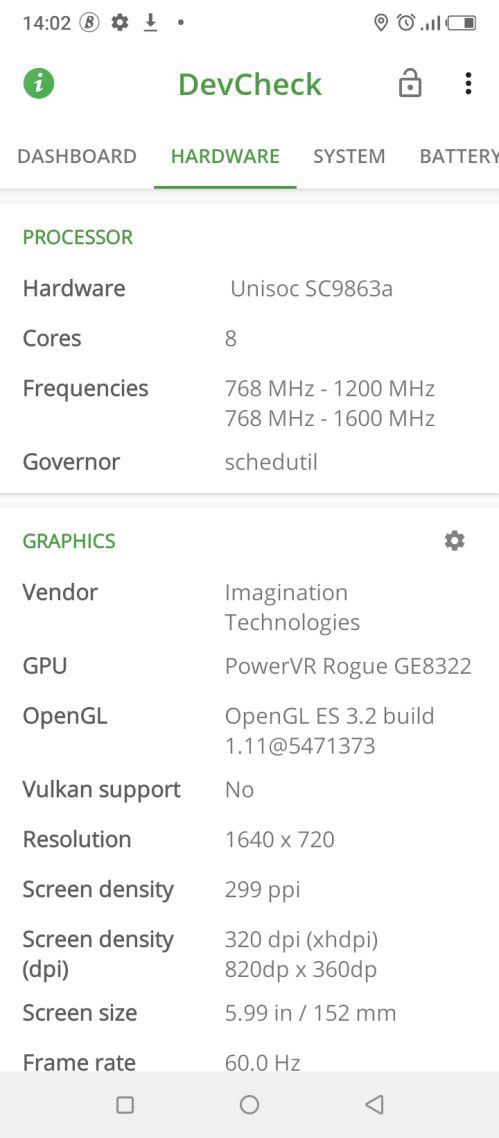Tap the lock icon in header

coord(410,83)
